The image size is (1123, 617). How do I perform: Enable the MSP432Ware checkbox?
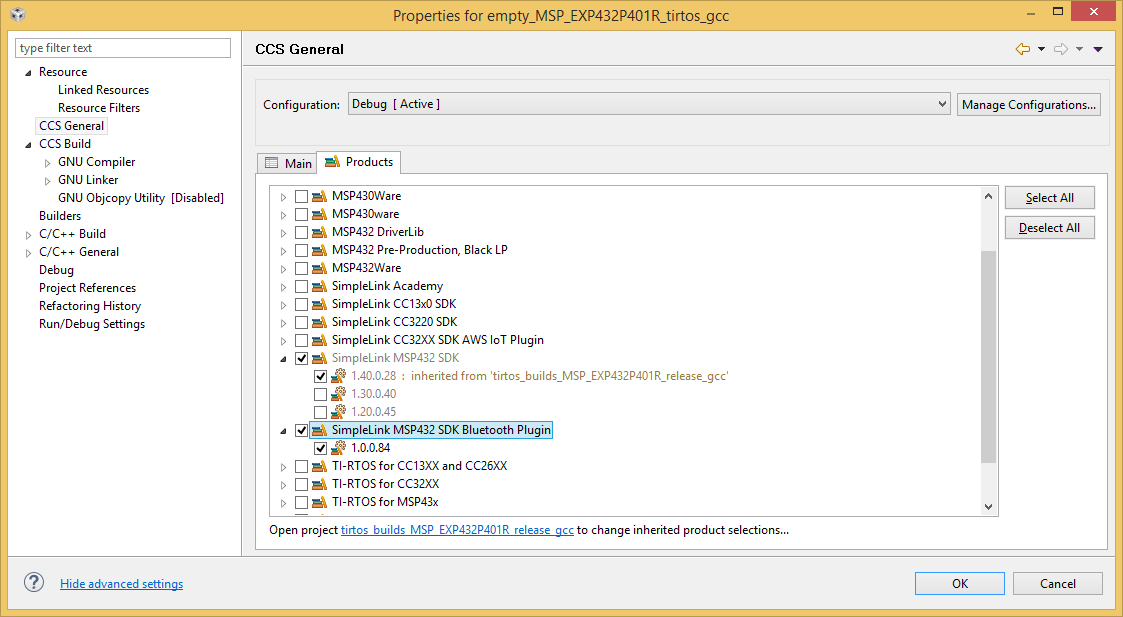[x=301, y=268]
